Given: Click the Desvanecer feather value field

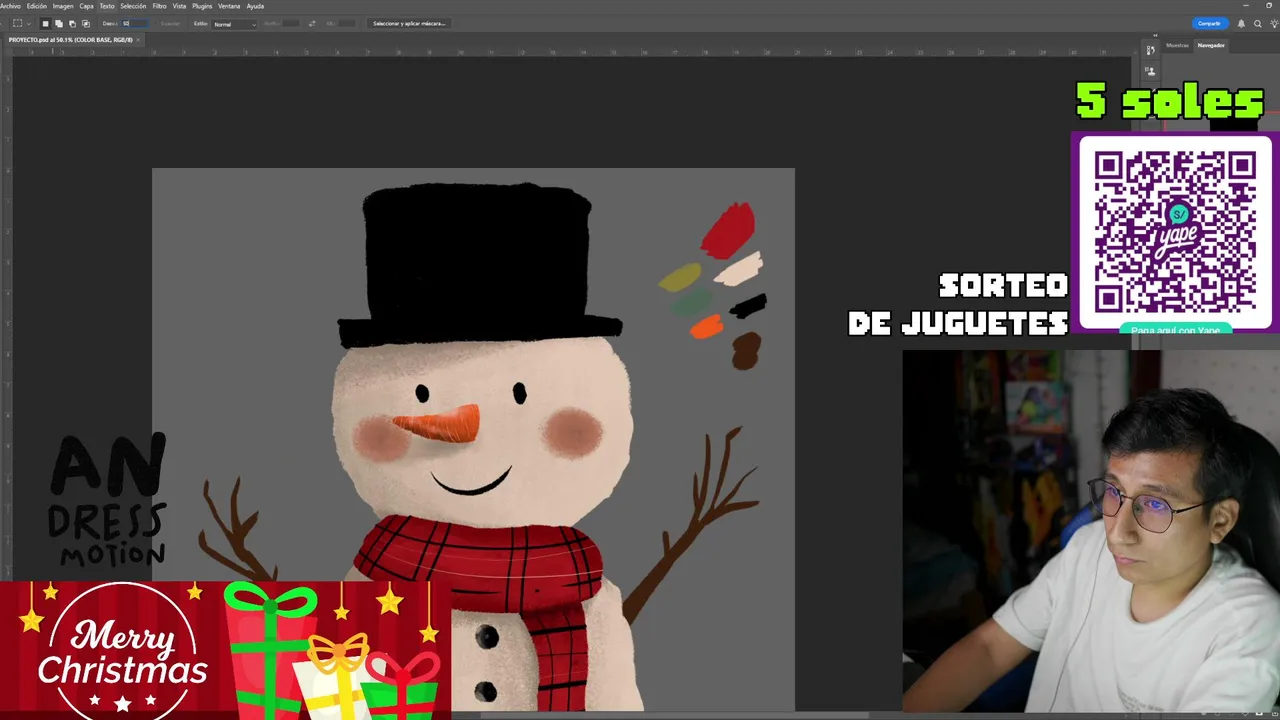Looking at the screenshot, I should 135,23.
